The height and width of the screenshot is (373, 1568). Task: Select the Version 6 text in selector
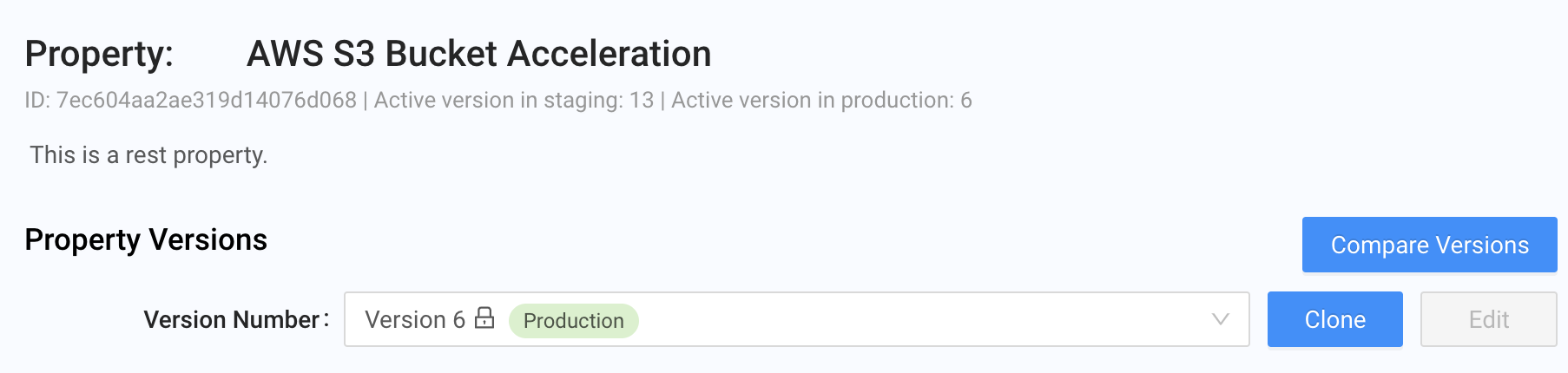click(415, 319)
